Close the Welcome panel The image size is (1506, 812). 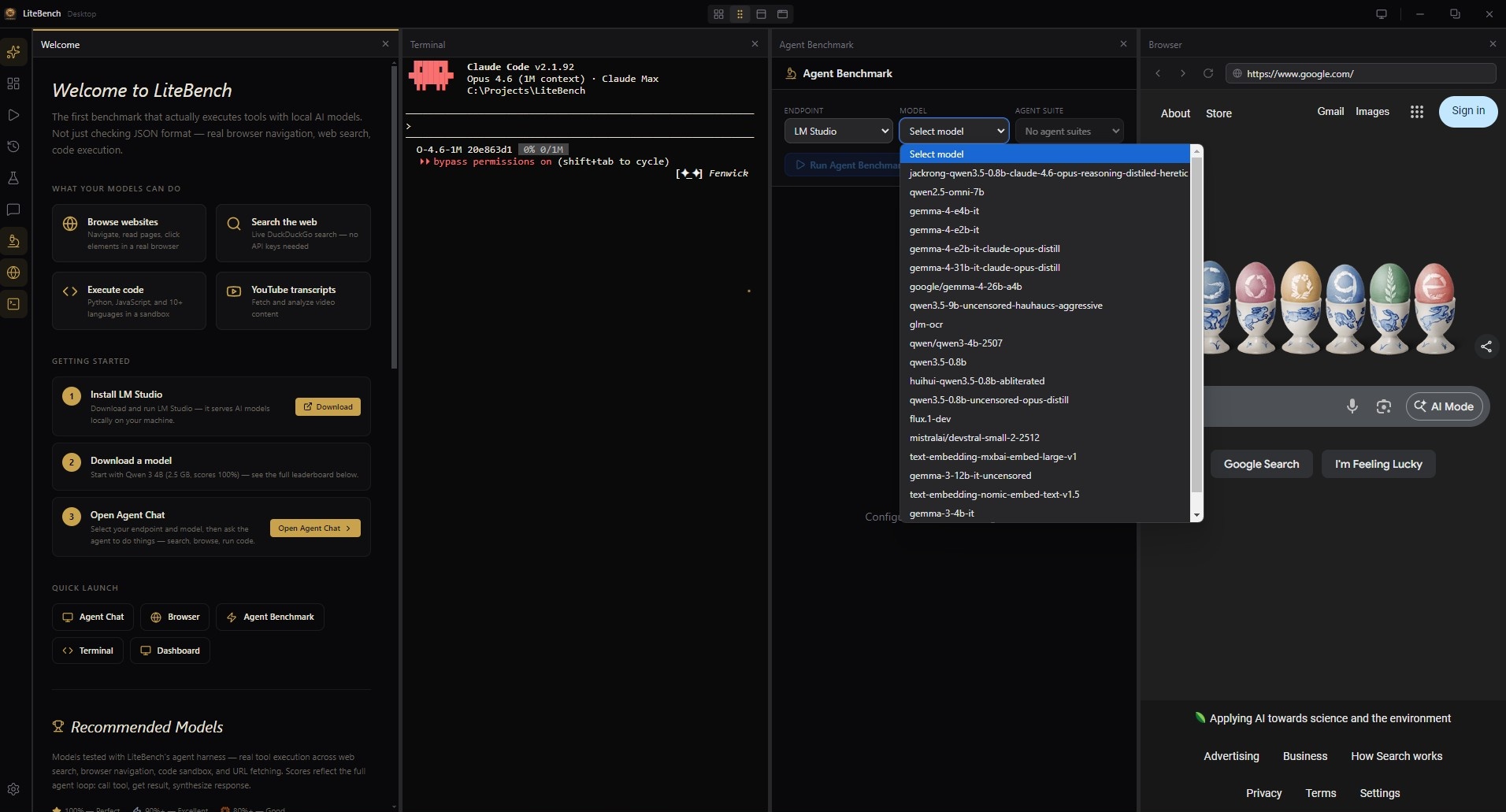click(x=385, y=44)
